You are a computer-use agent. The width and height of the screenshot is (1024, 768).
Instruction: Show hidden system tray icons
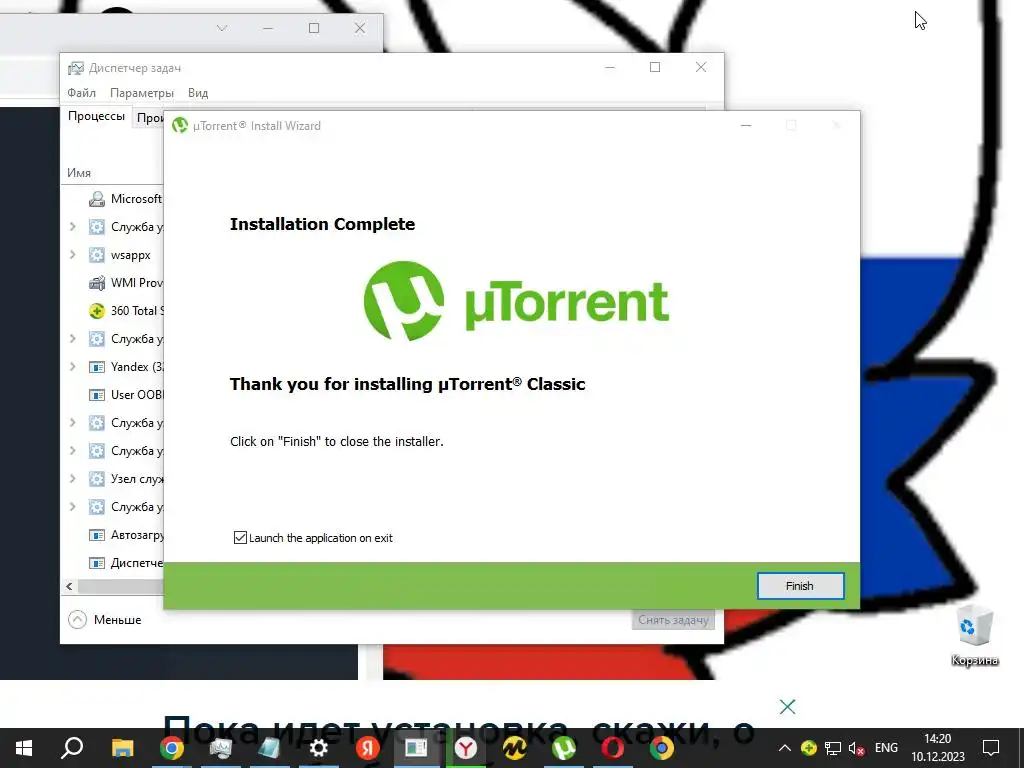785,748
